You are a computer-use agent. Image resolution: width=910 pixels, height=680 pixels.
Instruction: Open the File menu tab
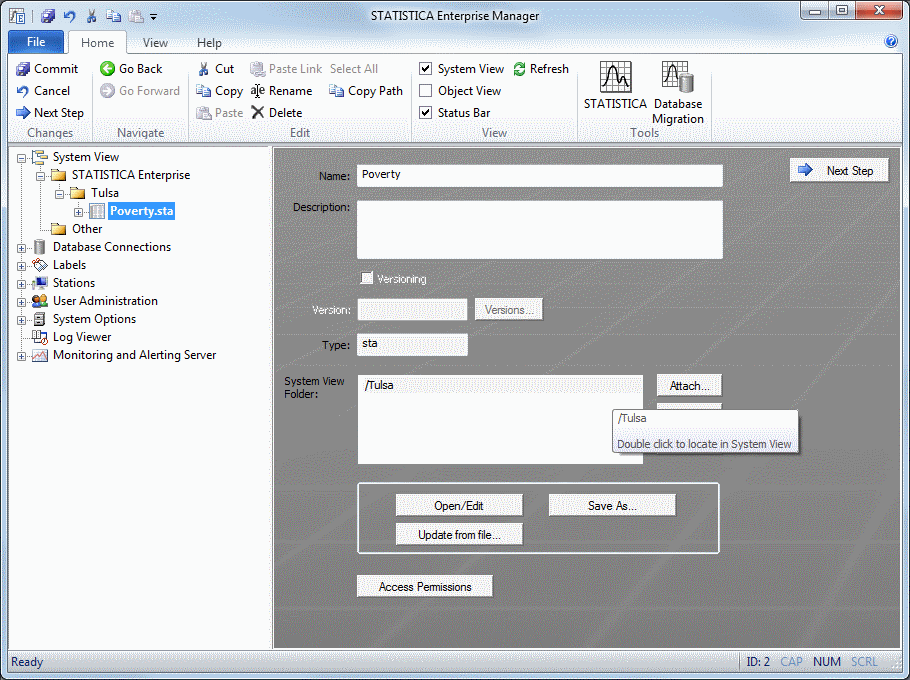point(36,42)
